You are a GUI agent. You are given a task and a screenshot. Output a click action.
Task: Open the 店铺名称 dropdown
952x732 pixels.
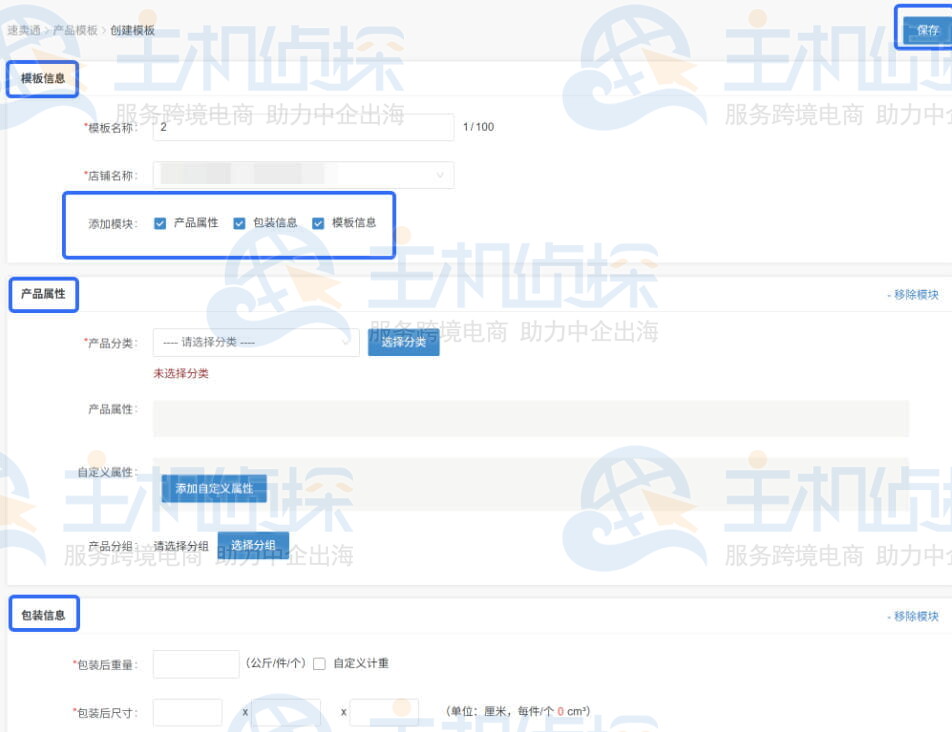(303, 175)
